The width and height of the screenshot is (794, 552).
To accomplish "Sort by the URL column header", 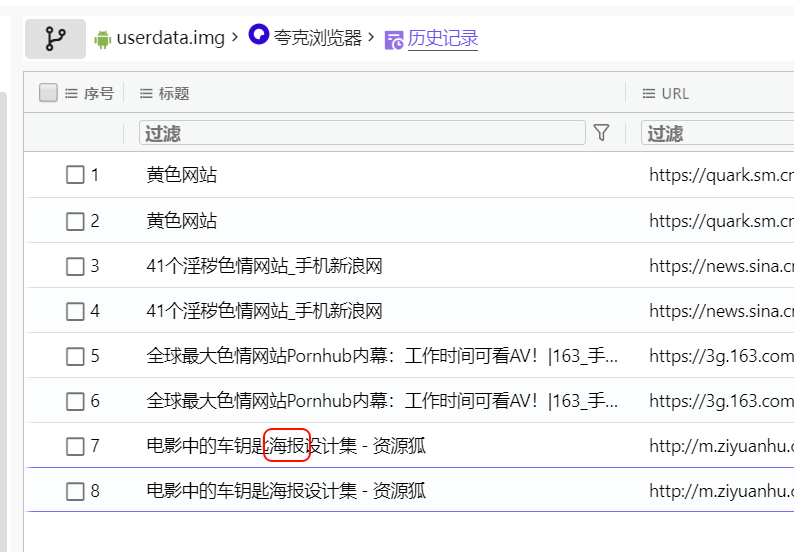I will click(x=675, y=93).
